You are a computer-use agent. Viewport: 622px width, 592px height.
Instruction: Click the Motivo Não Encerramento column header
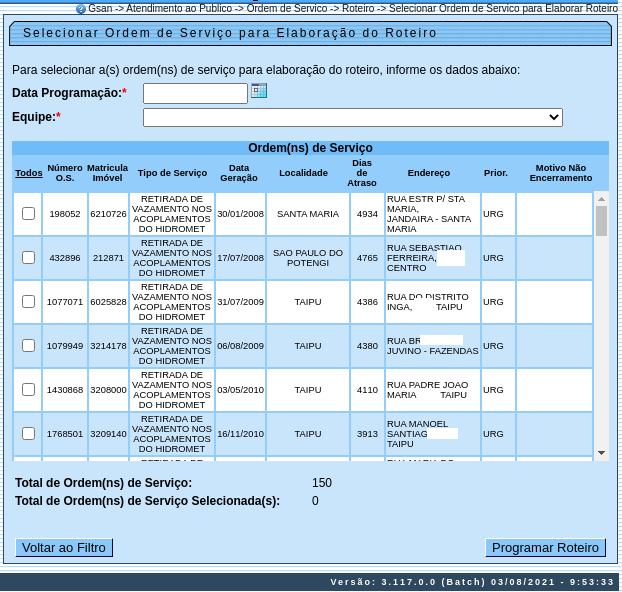click(561, 173)
